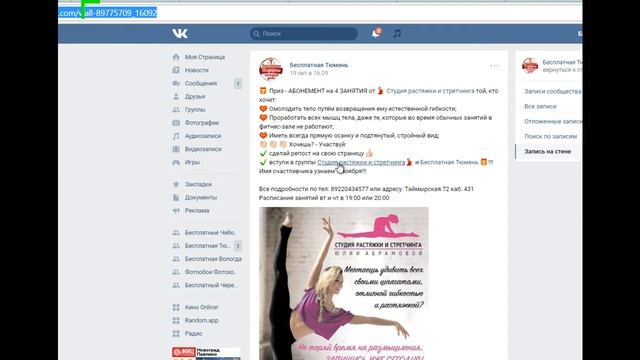Open the music note player icon

click(397, 33)
